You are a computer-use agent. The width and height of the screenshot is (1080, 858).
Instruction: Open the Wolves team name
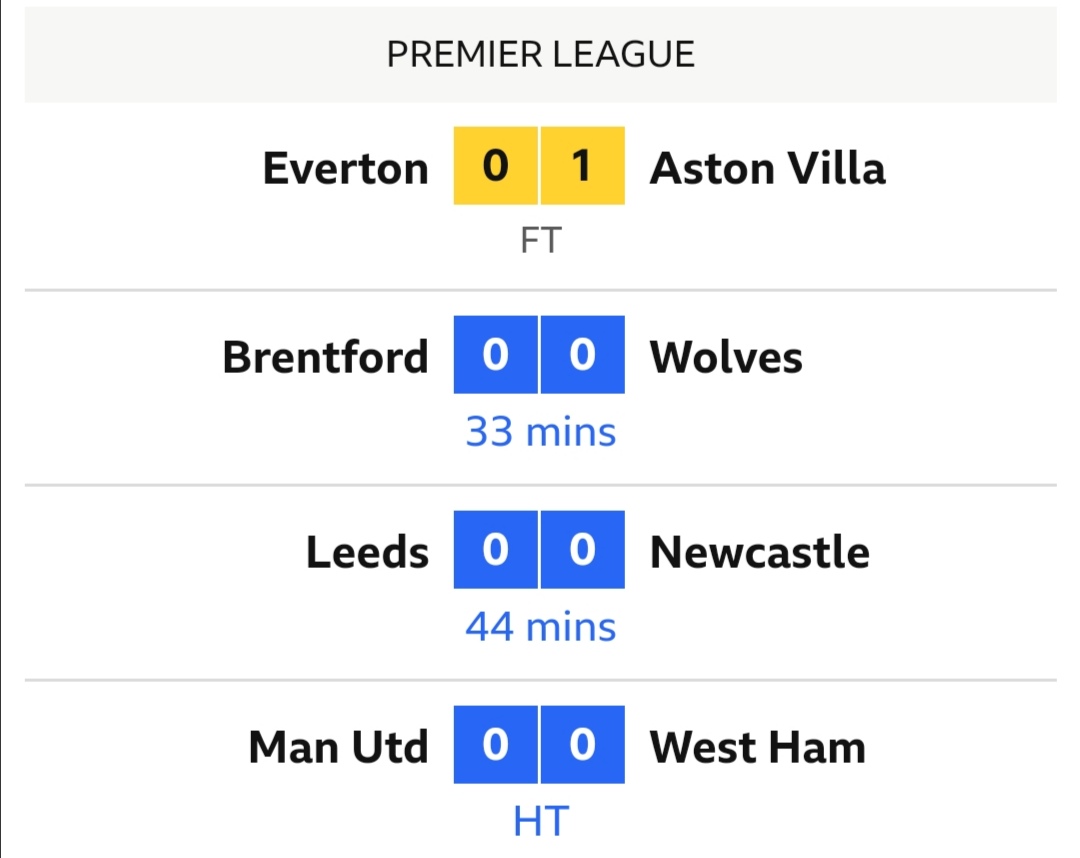(x=726, y=357)
